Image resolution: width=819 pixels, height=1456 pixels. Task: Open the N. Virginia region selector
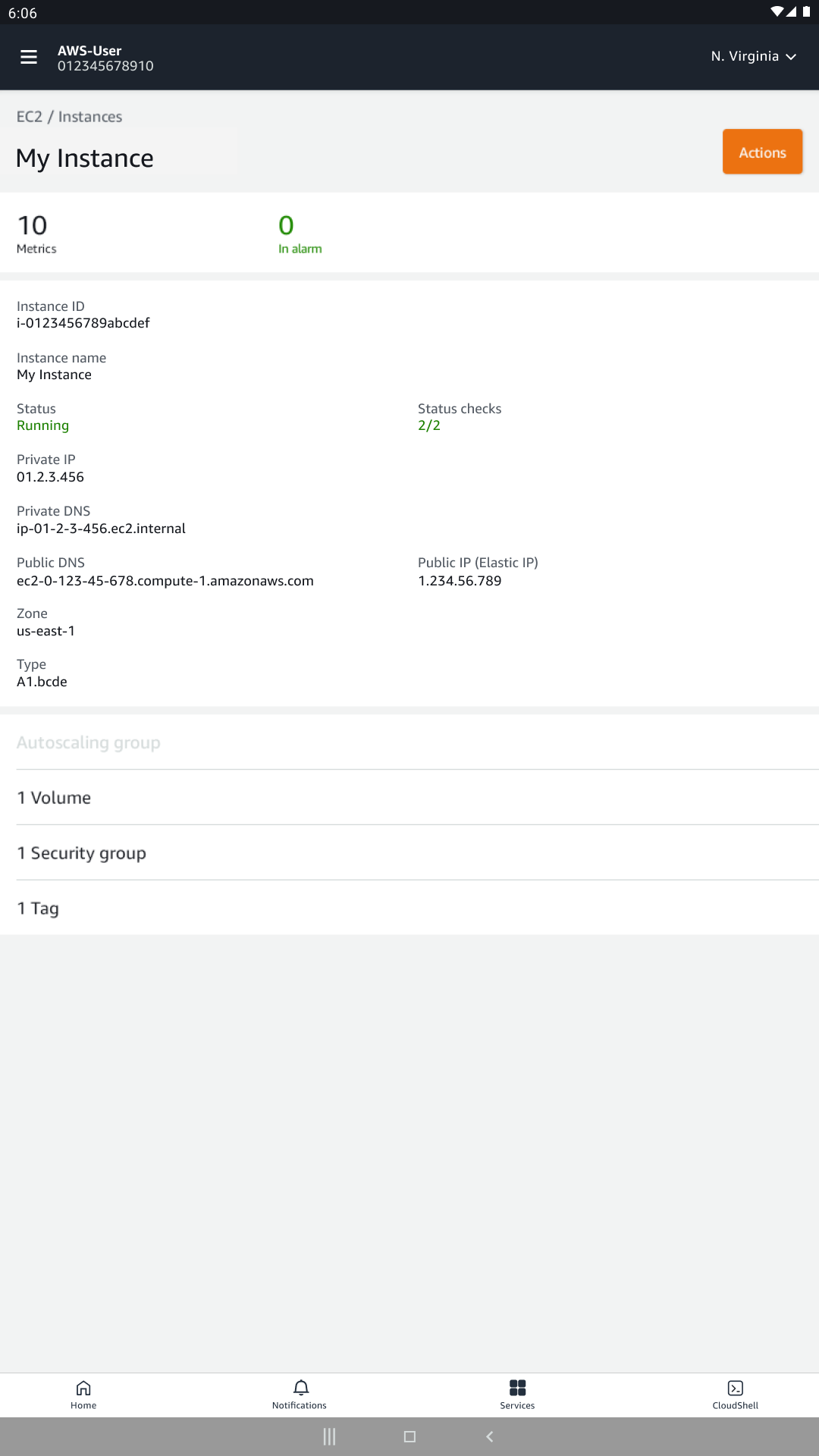753,56
